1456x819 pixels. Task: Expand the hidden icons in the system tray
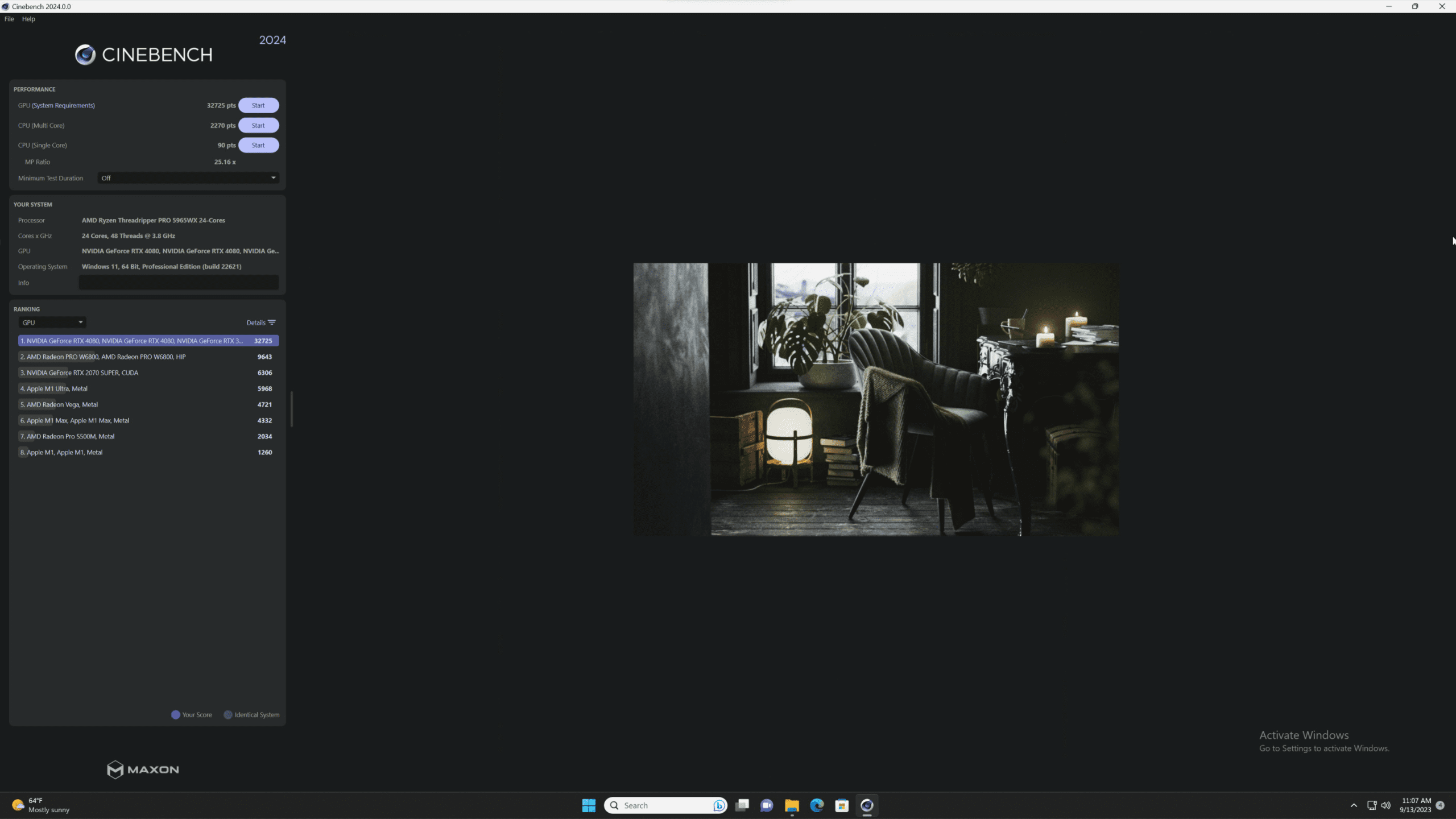[x=1354, y=805]
